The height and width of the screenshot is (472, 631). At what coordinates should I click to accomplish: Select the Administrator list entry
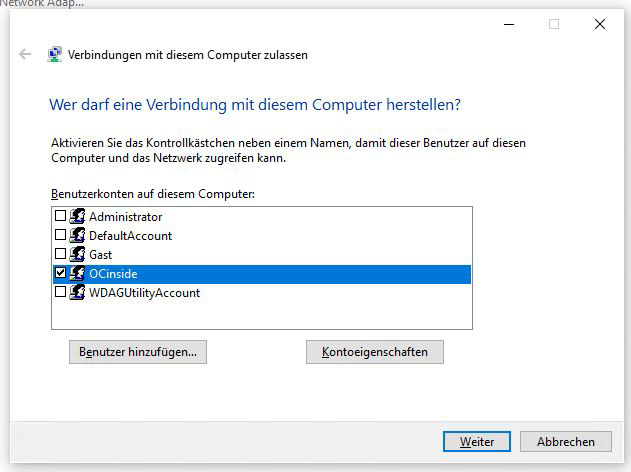pos(262,216)
